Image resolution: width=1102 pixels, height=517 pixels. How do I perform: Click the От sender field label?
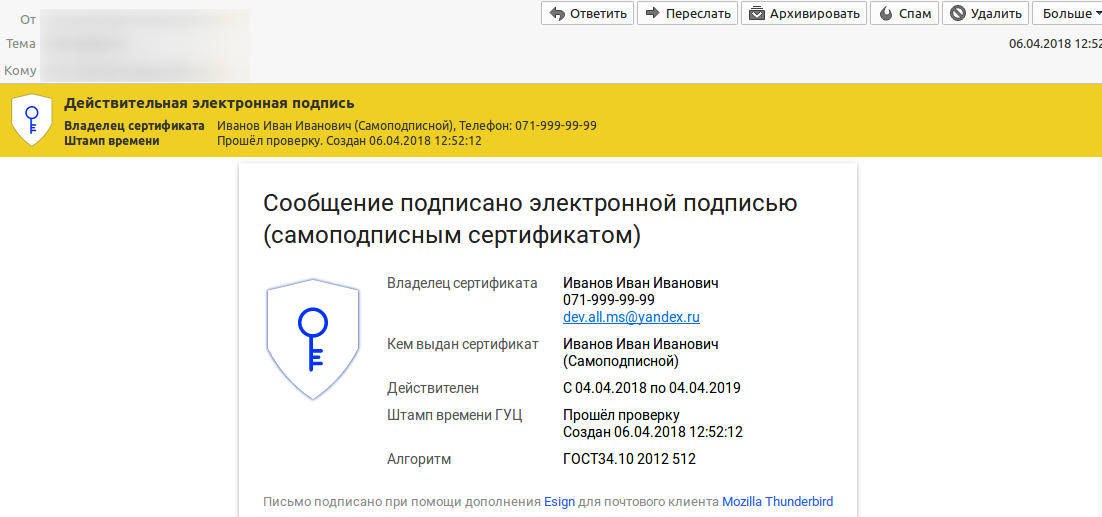(x=28, y=19)
